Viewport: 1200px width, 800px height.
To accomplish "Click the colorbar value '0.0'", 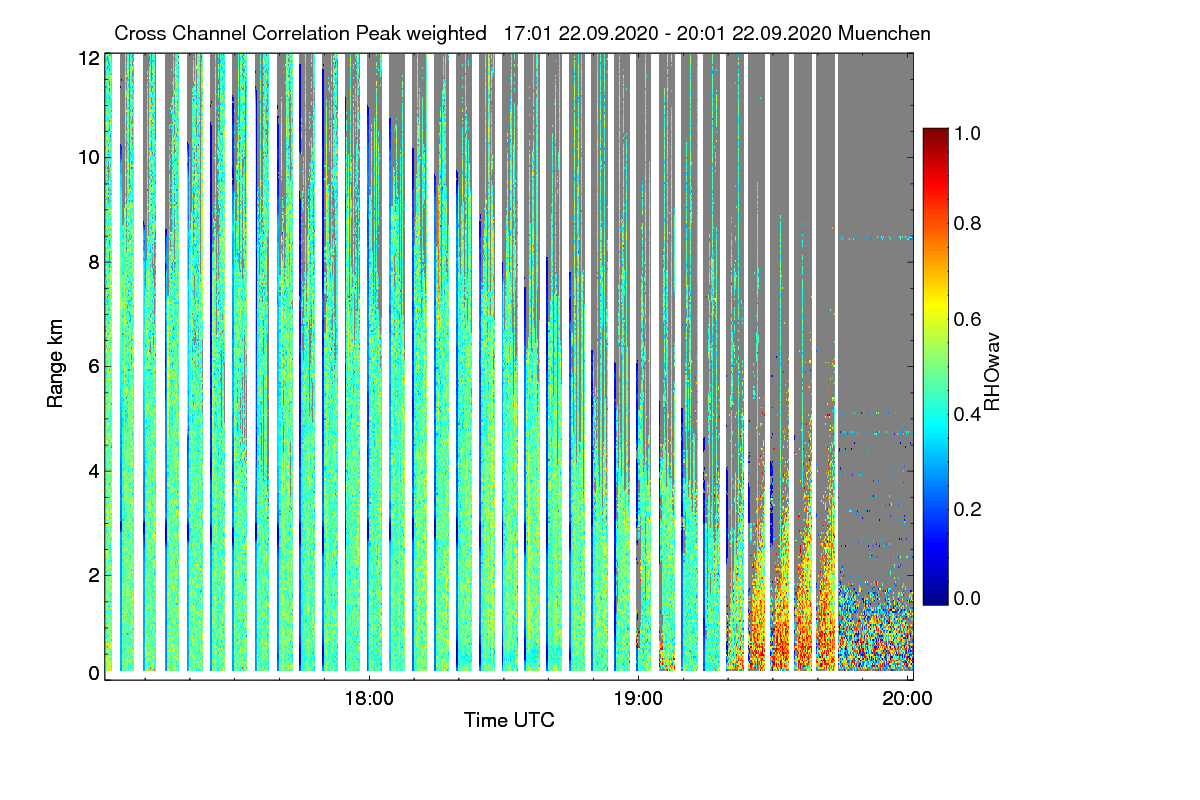I will 966,597.
